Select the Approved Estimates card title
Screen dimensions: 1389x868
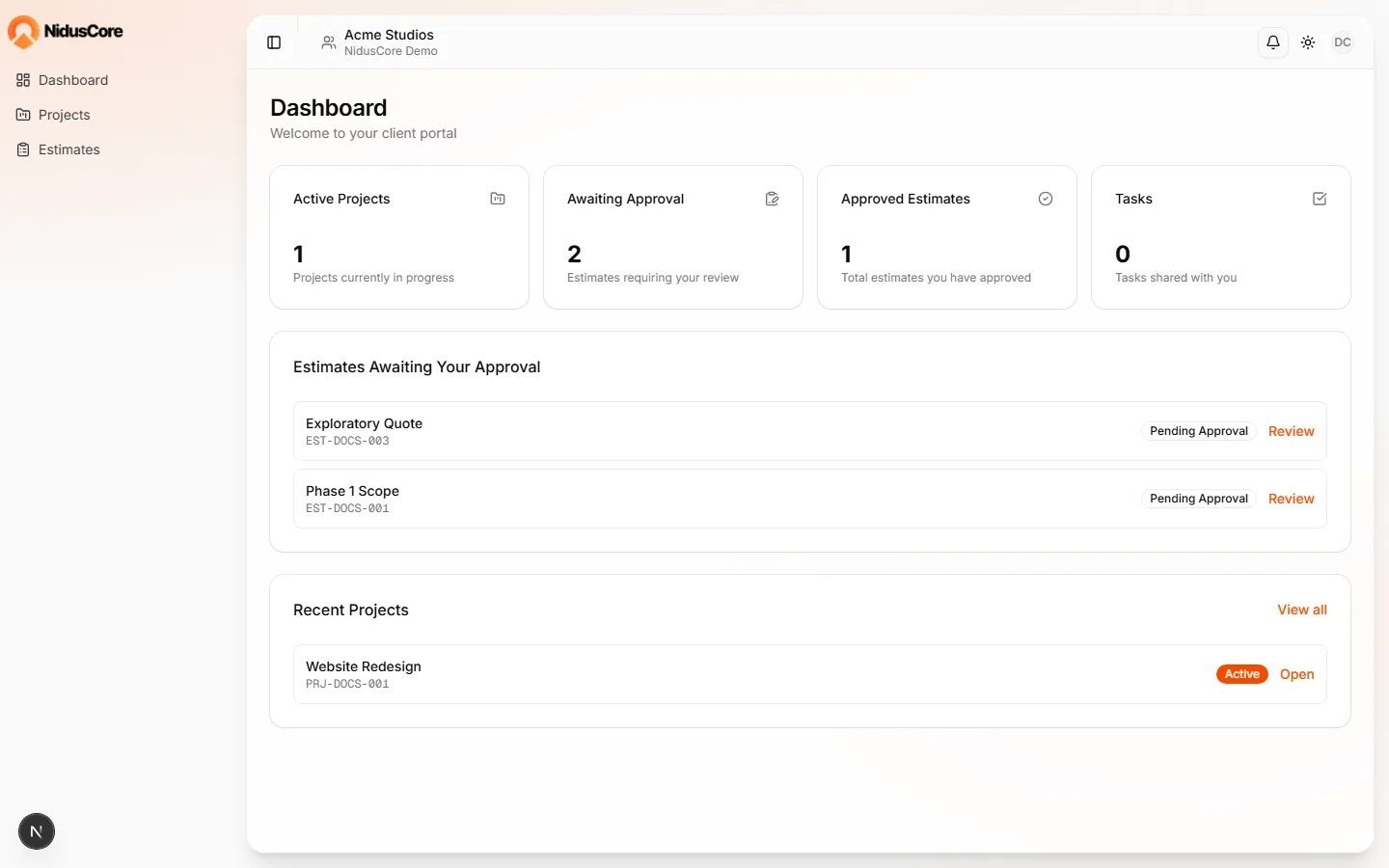tap(906, 199)
